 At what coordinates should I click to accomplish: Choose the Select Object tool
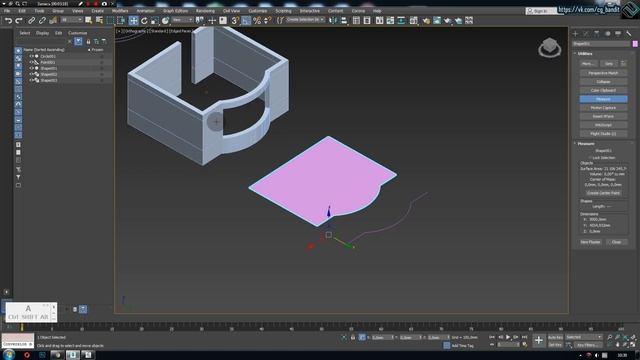[89, 20]
